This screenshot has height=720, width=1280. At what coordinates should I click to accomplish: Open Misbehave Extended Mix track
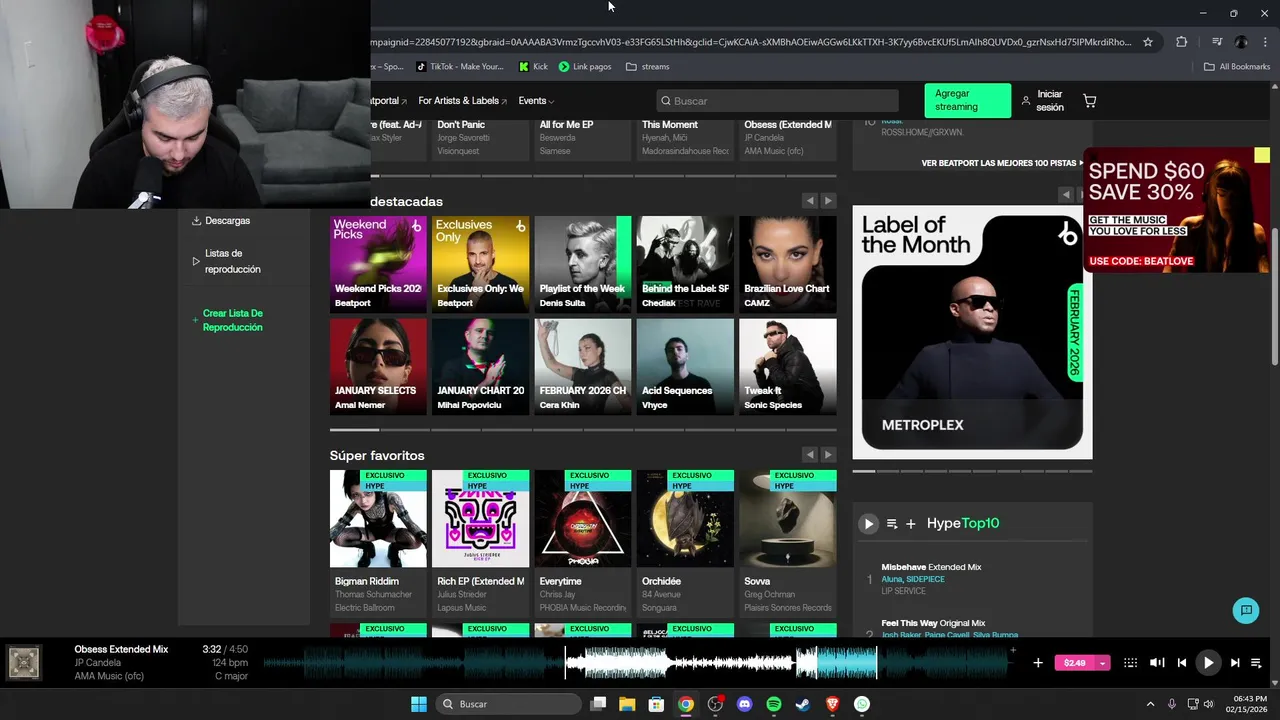point(931,567)
